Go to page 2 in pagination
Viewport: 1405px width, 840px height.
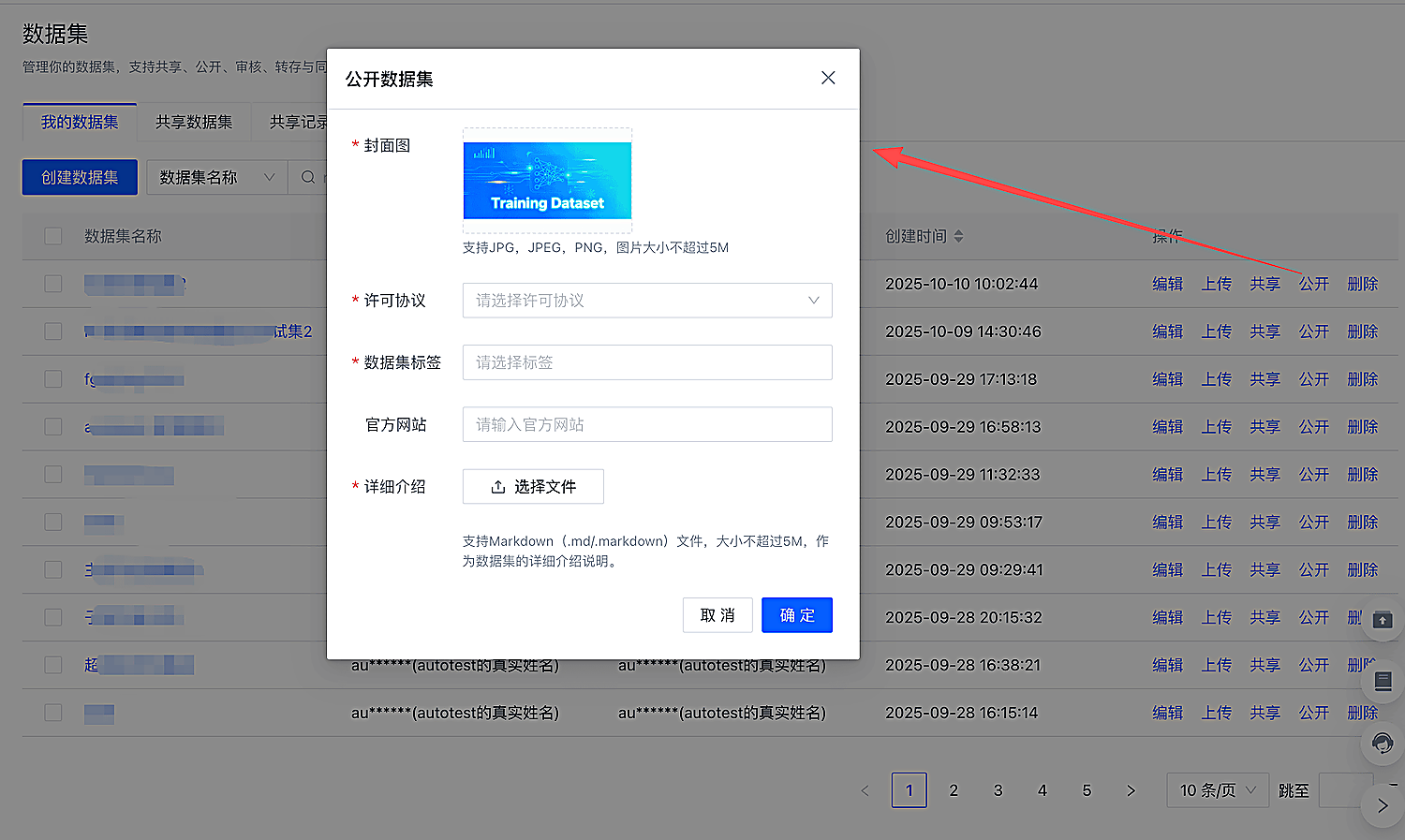954,790
